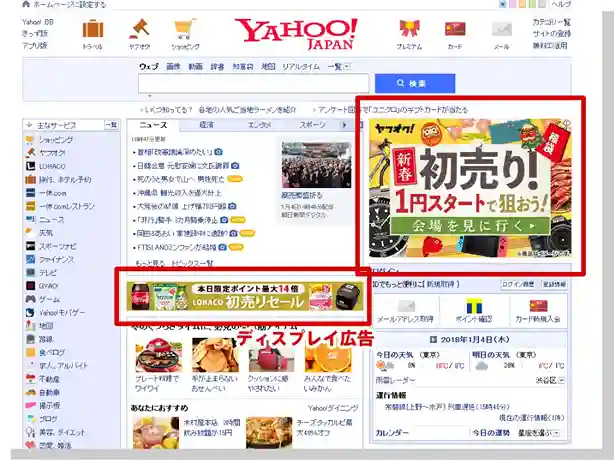Open the プレート料理でワイワイ product thumbnail
Viewport: 614px width, 460px height.
159,356
